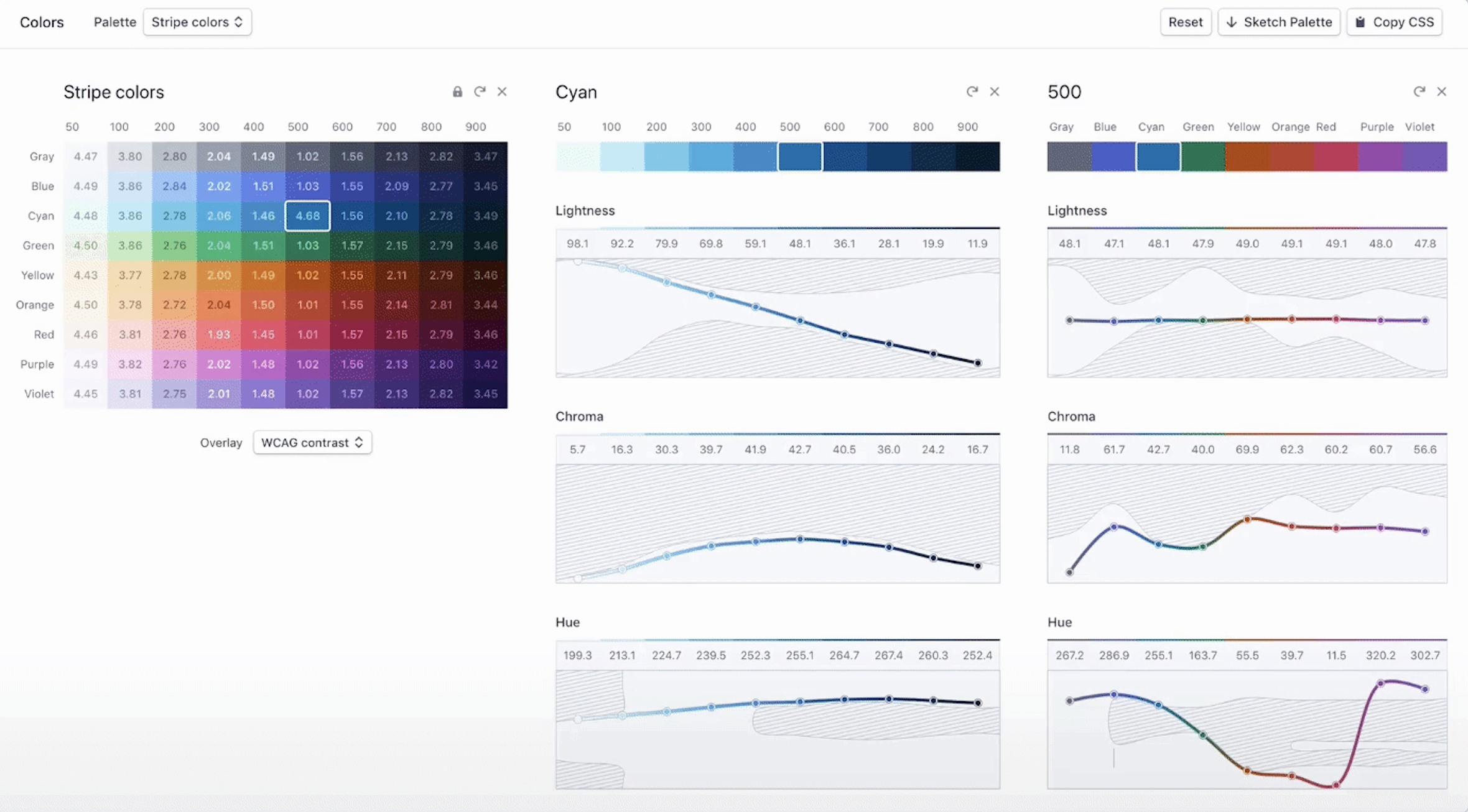Select the Red swatch in the 500 strip
Viewport: 1468px width, 812px height.
1336,157
